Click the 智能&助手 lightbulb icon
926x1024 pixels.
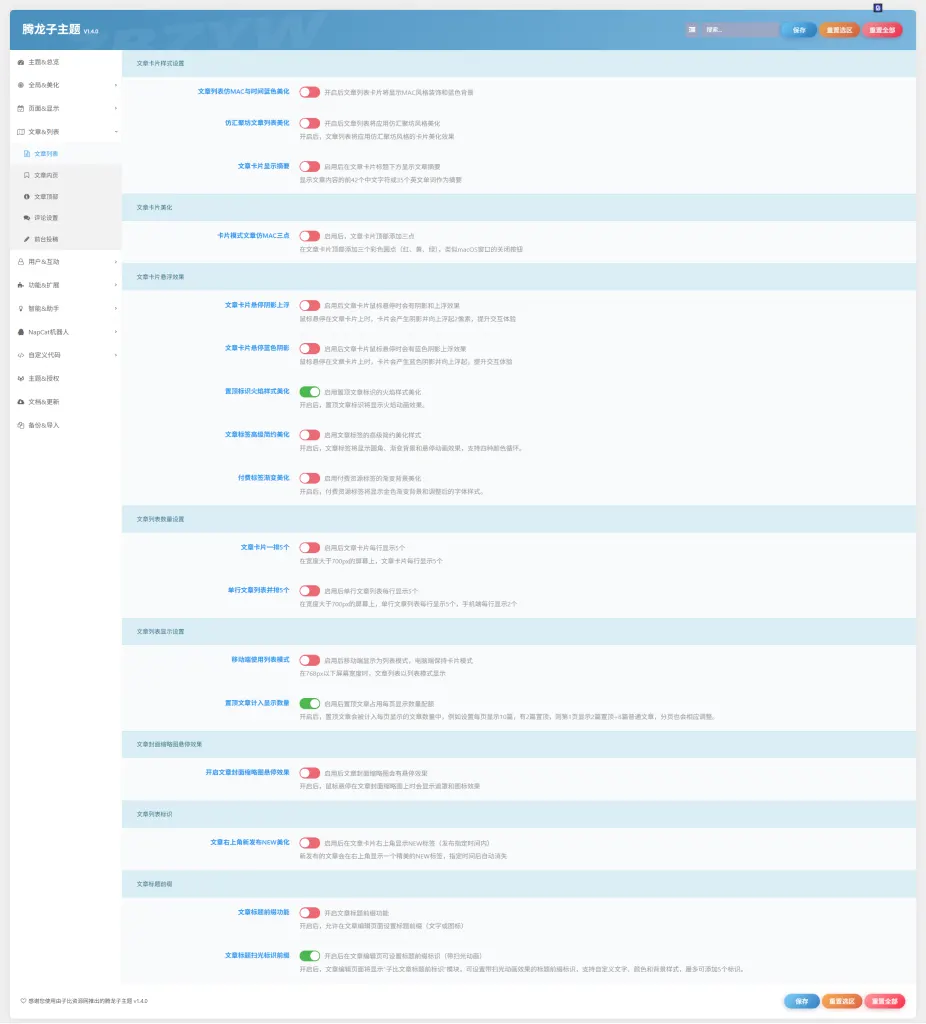21,308
